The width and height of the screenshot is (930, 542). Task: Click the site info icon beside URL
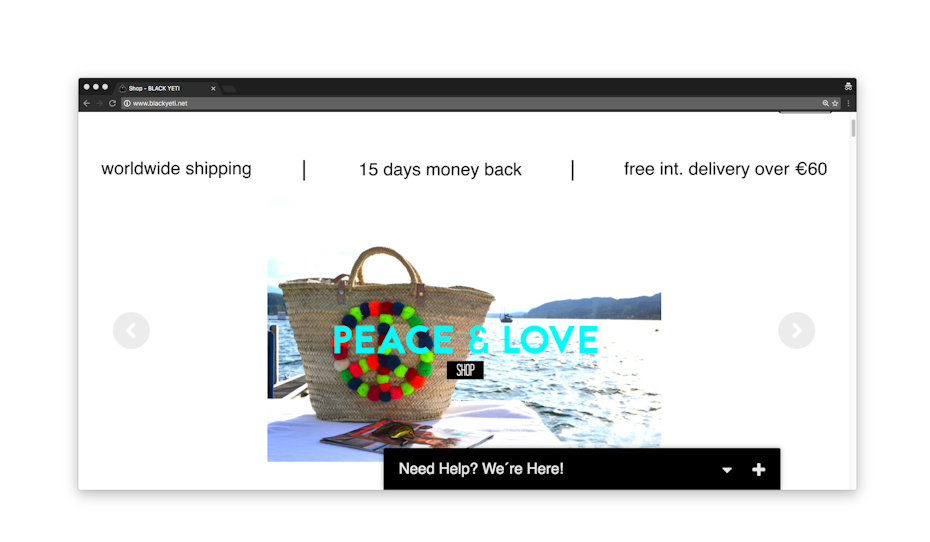(x=127, y=103)
